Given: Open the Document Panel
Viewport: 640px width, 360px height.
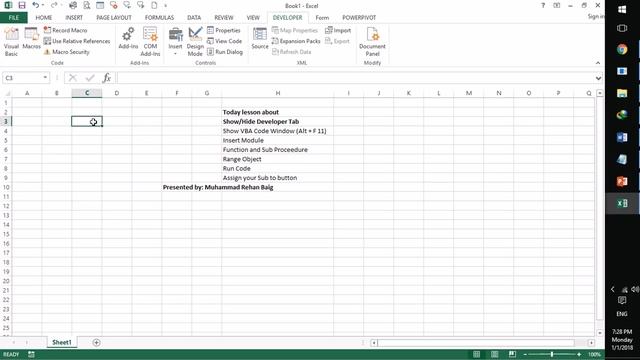Looking at the screenshot, I should click(x=372, y=41).
